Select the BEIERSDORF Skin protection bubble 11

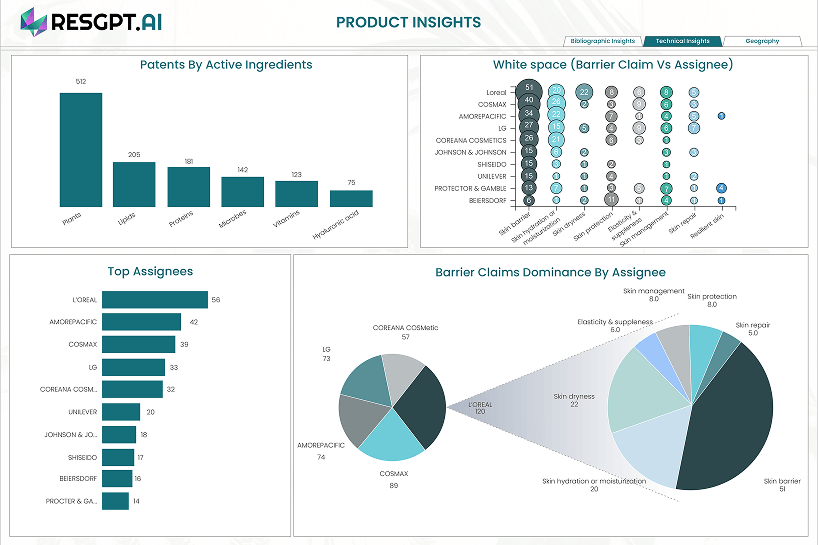[x=611, y=199]
